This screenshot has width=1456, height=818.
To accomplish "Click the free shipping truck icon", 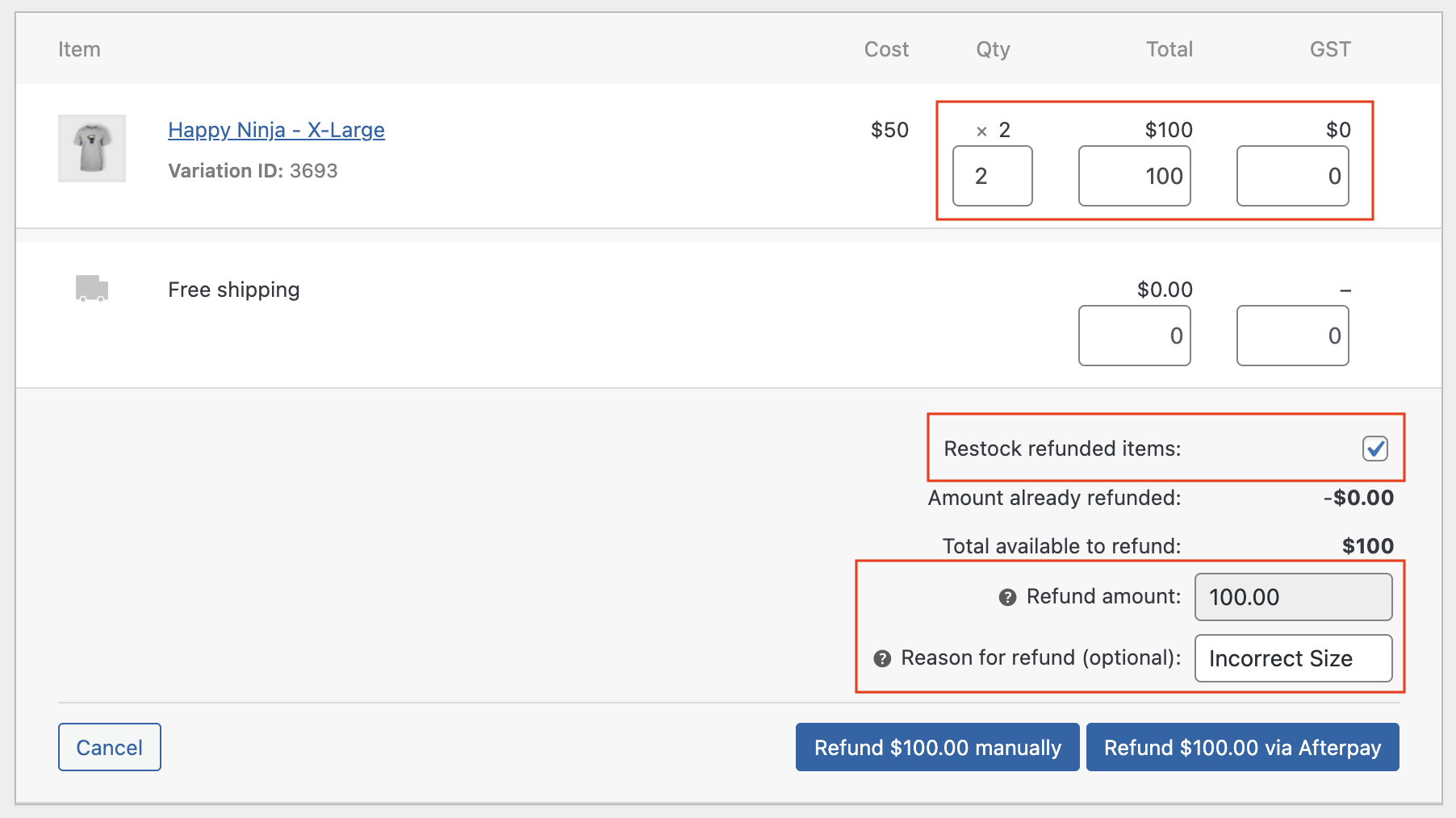I will [x=92, y=288].
